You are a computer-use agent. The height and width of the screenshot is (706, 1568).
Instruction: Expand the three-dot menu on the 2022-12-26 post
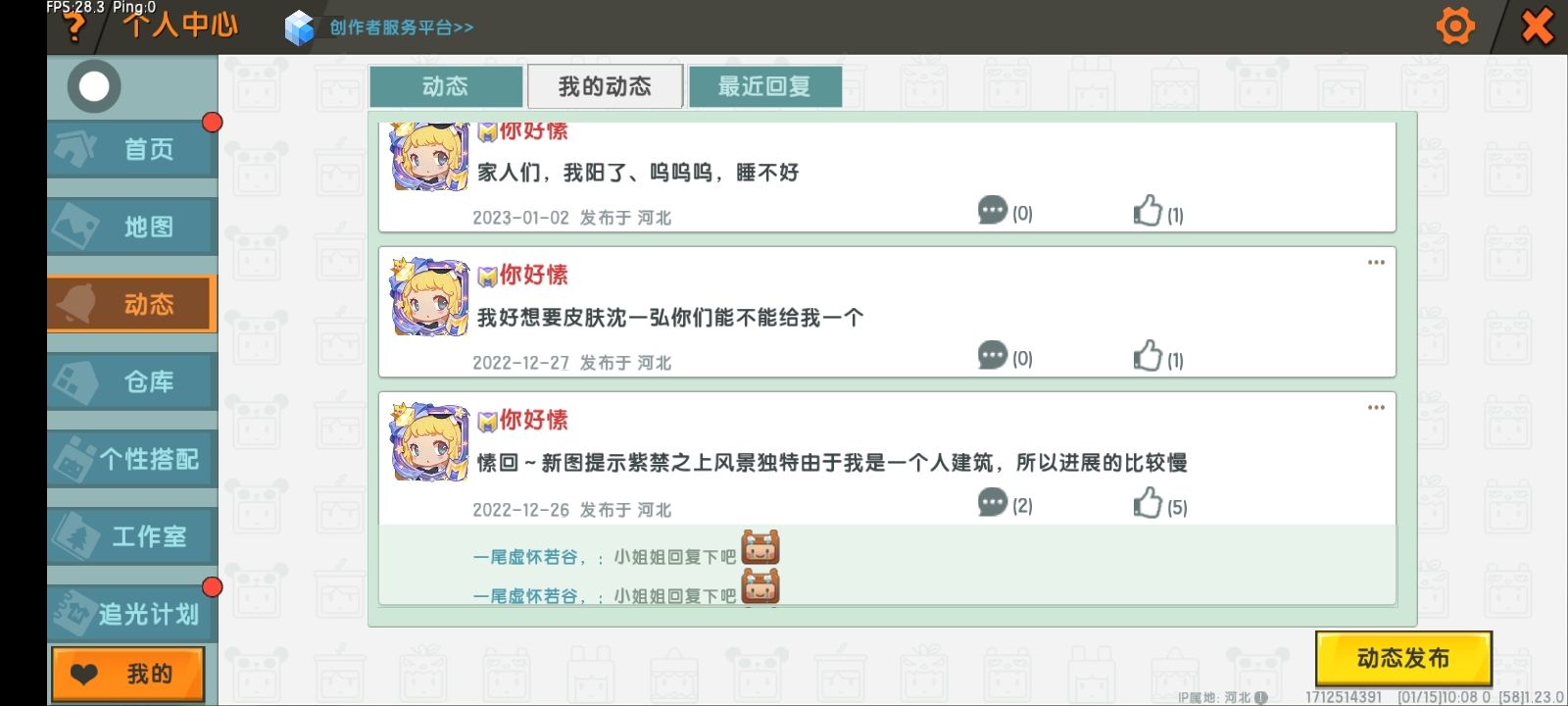tap(1376, 408)
